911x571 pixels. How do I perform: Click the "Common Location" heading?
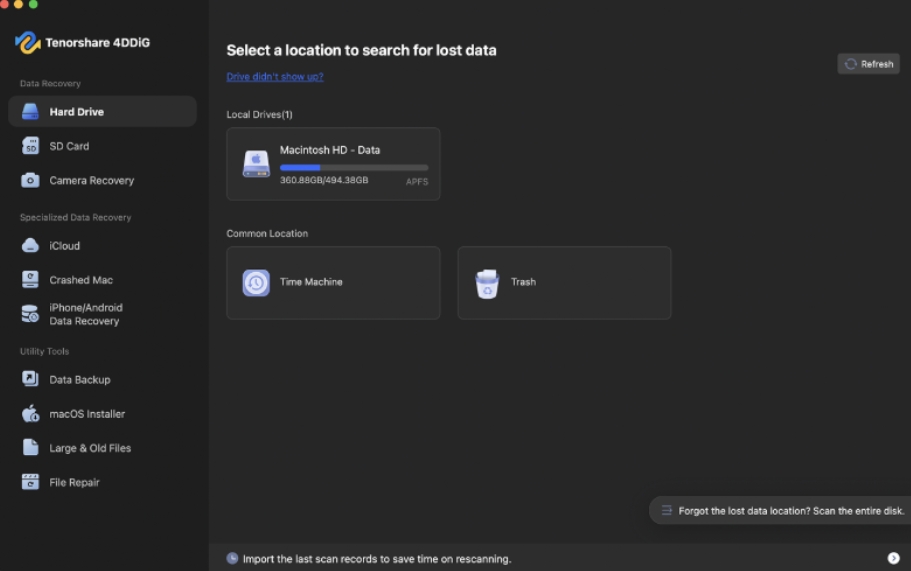267,234
